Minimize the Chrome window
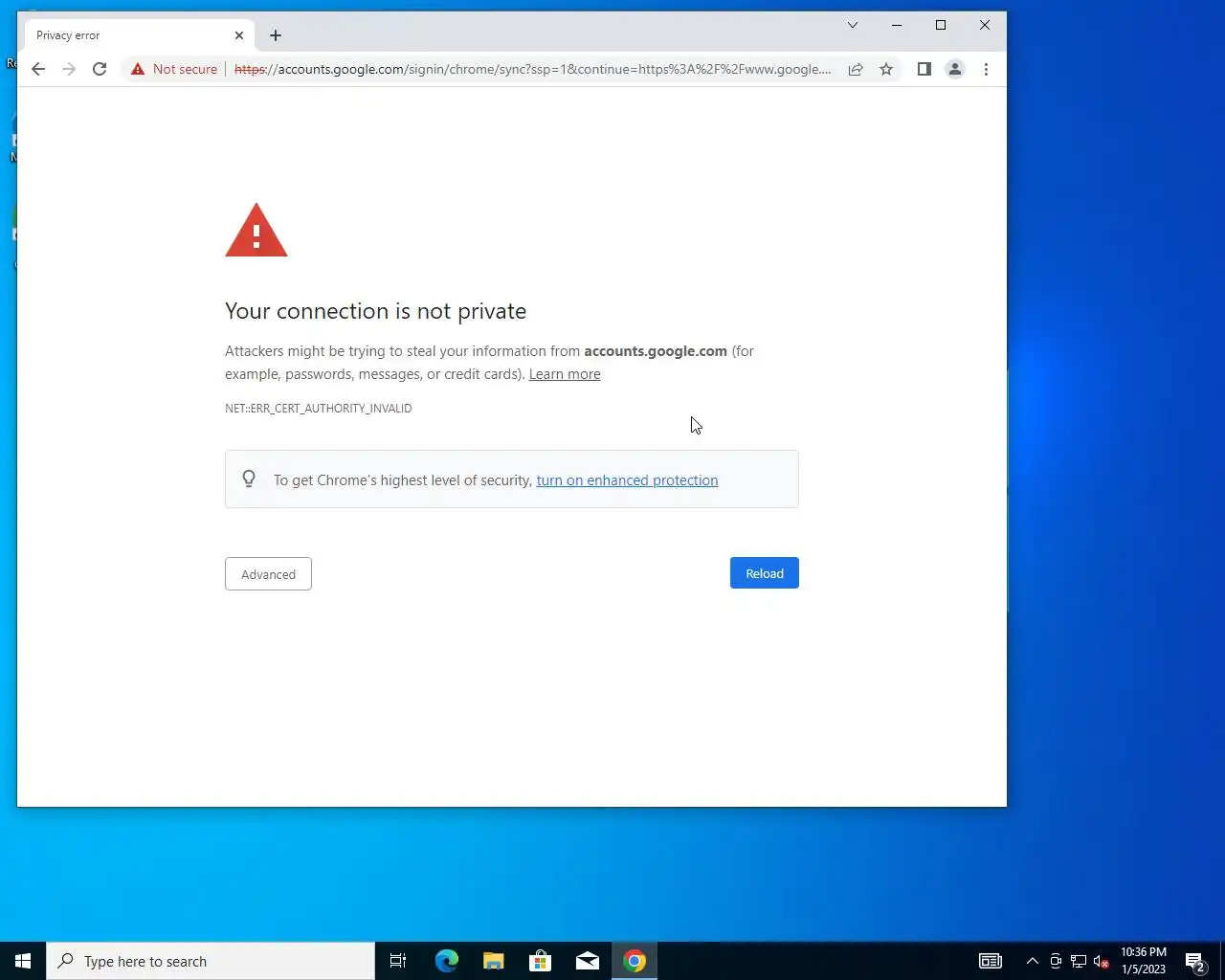The image size is (1225, 980). pos(897,25)
